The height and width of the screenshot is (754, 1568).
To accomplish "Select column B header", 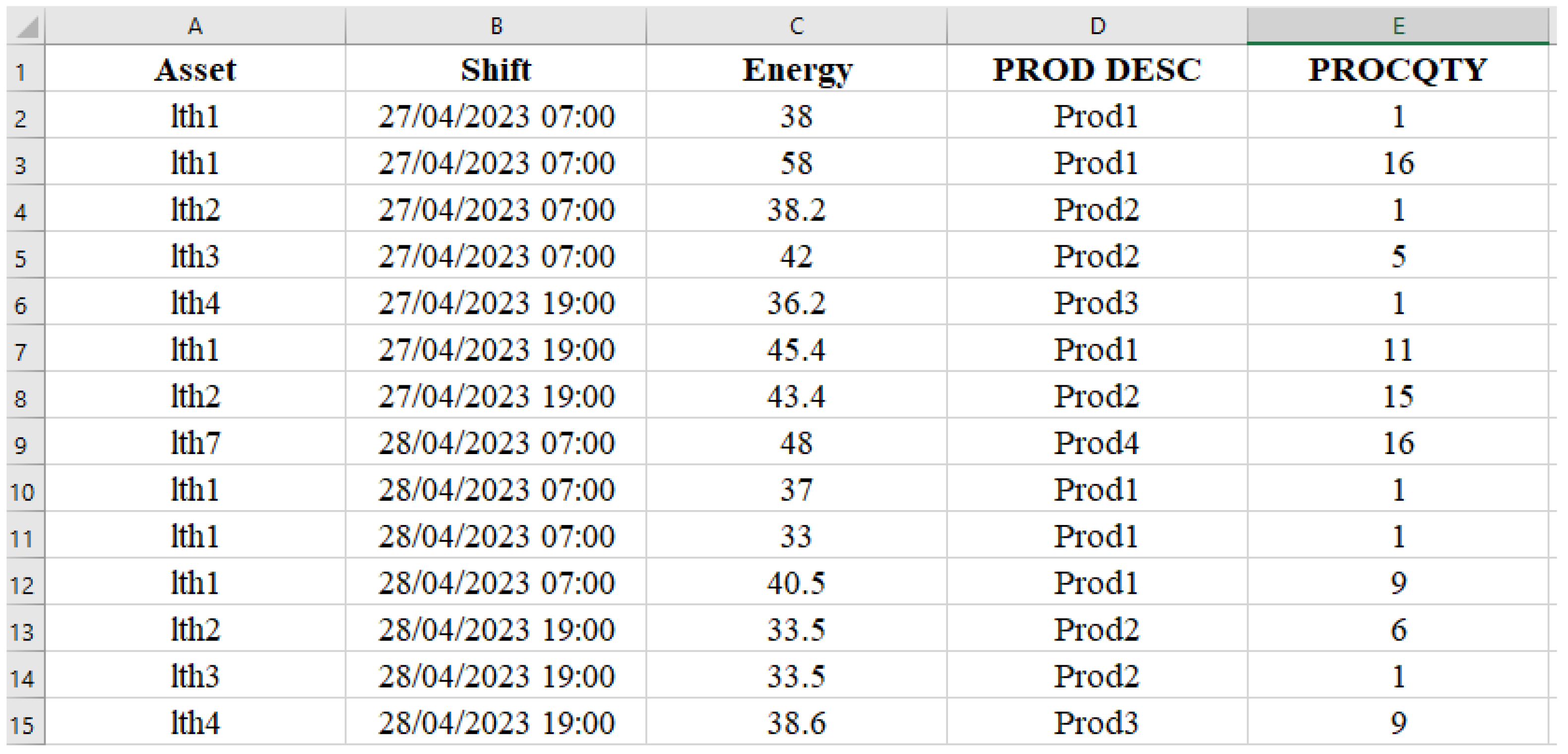I will click(x=496, y=26).
